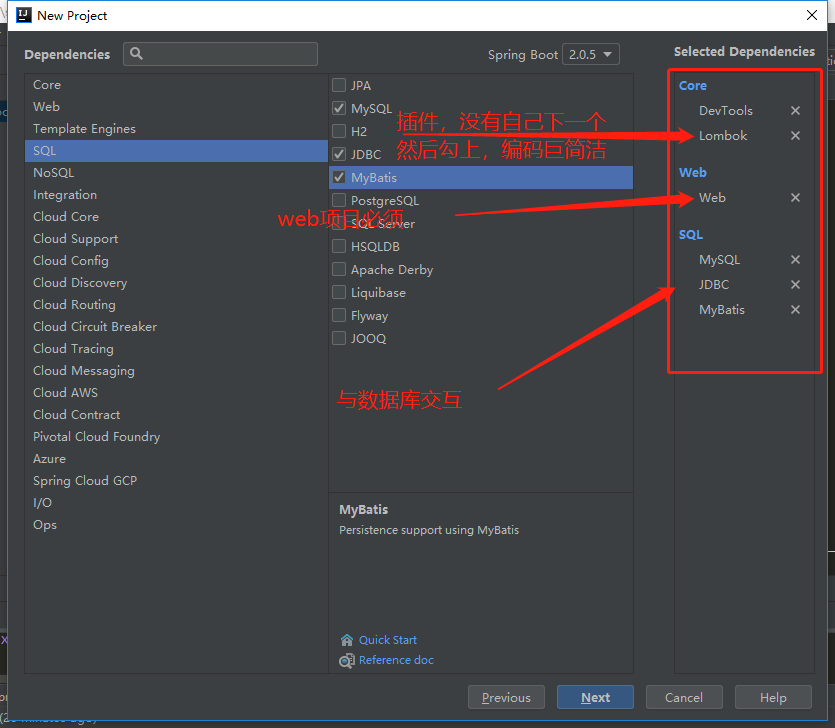The image size is (835, 728).
Task: Cancel the New Project wizard
Action: coord(684,697)
